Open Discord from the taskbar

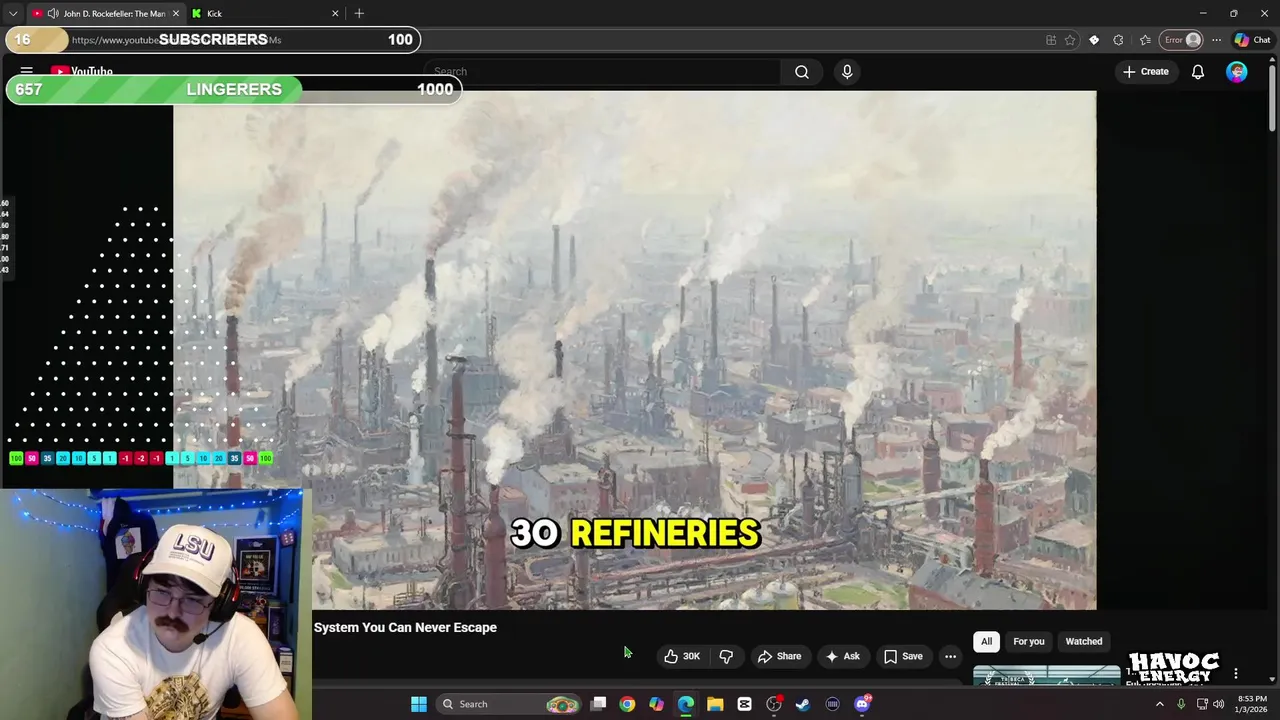click(862, 704)
